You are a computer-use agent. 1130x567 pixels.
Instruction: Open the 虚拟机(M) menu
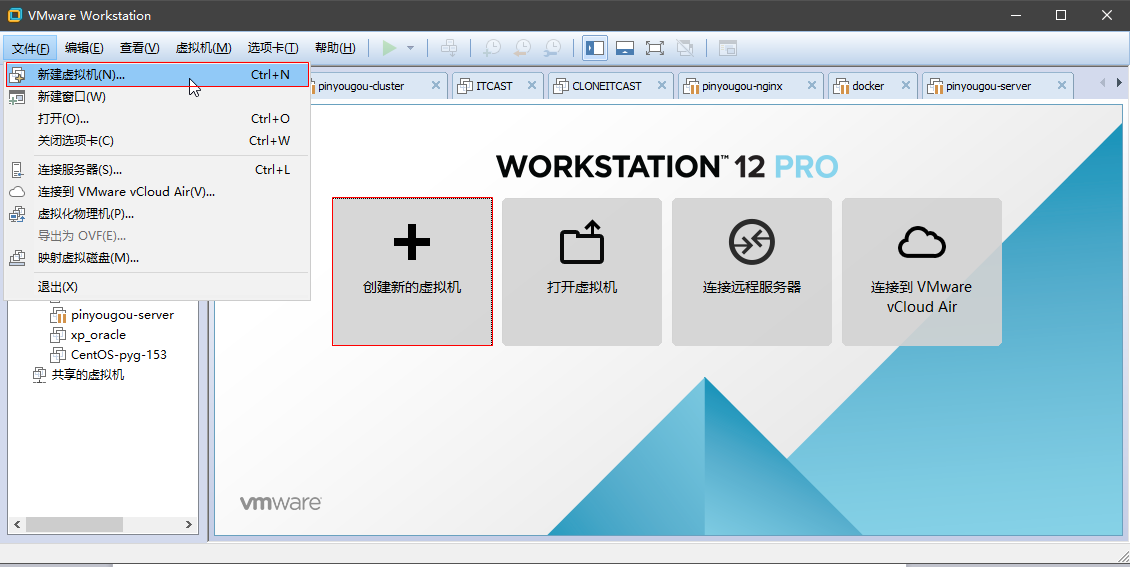pyautogui.click(x=203, y=48)
